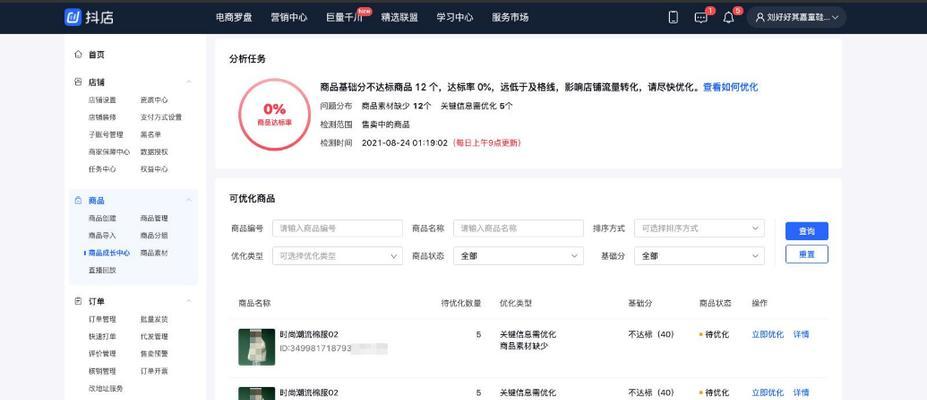Open 权益中心 in the sidebar
Screen dimensions: 927x400
[x=154, y=169]
